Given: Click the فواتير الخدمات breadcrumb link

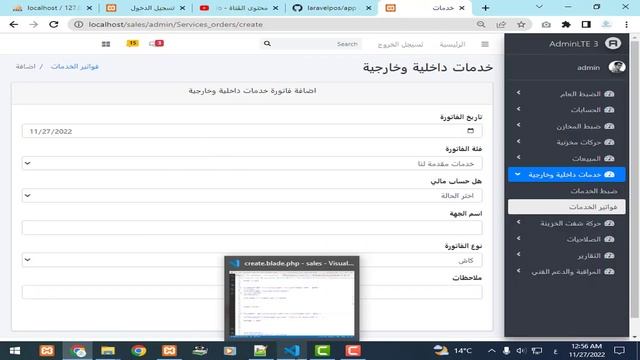Looking at the screenshot, I should tap(75, 67).
